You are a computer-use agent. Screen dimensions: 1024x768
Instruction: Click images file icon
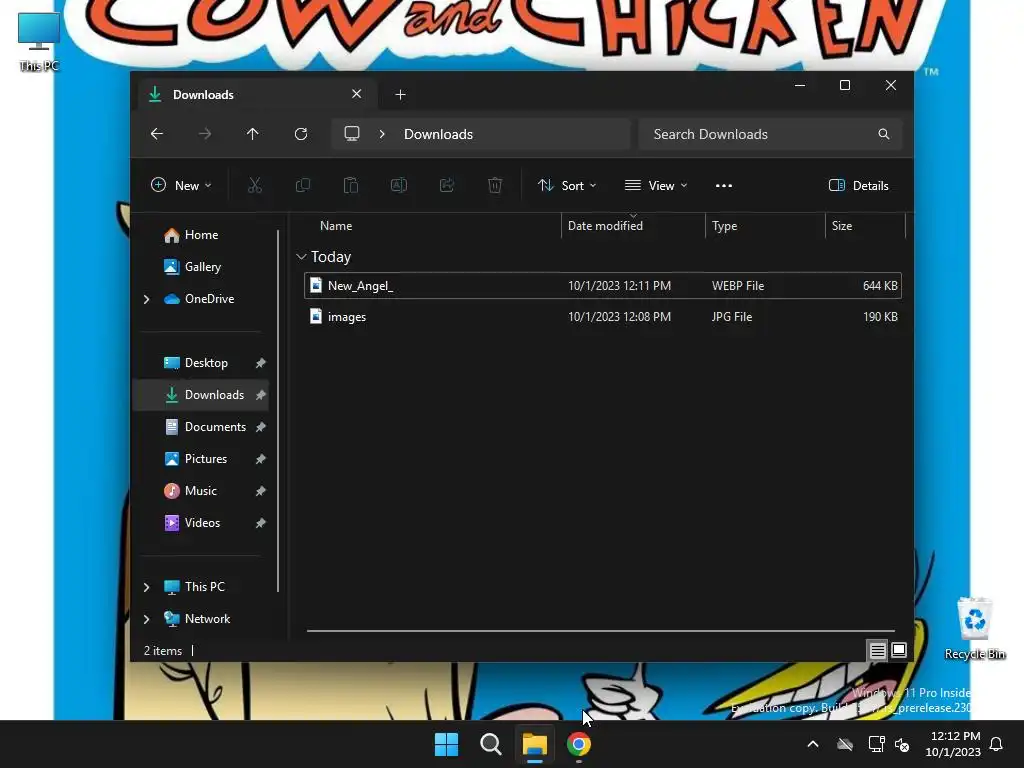pyautogui.click(x=316, y=317)
